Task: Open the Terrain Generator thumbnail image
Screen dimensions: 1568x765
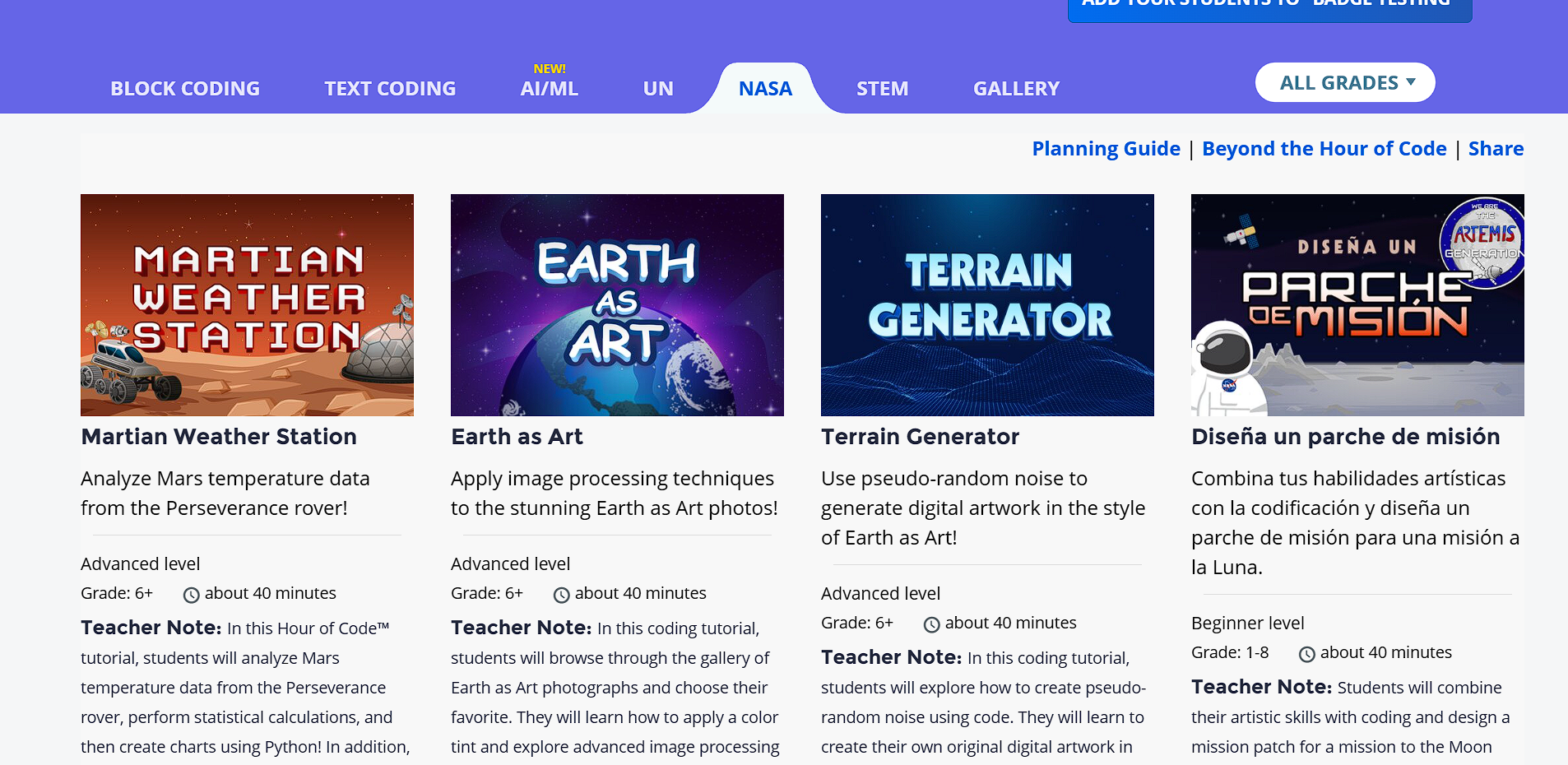Action: point(987,305)
